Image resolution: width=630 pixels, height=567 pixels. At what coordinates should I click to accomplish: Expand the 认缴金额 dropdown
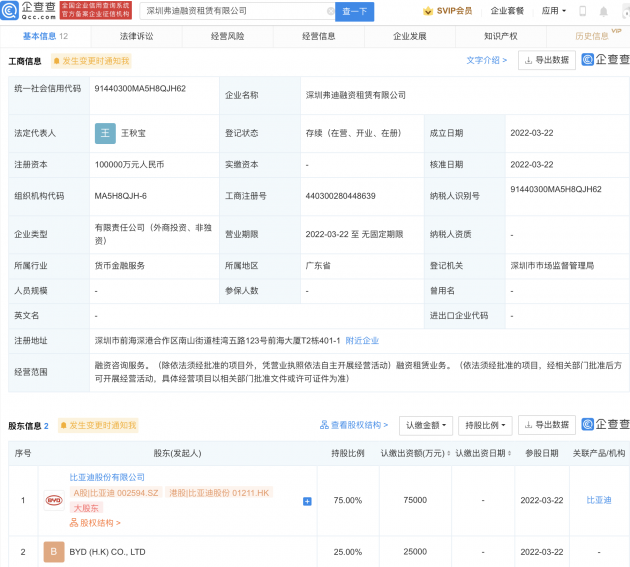pos(426,426)
